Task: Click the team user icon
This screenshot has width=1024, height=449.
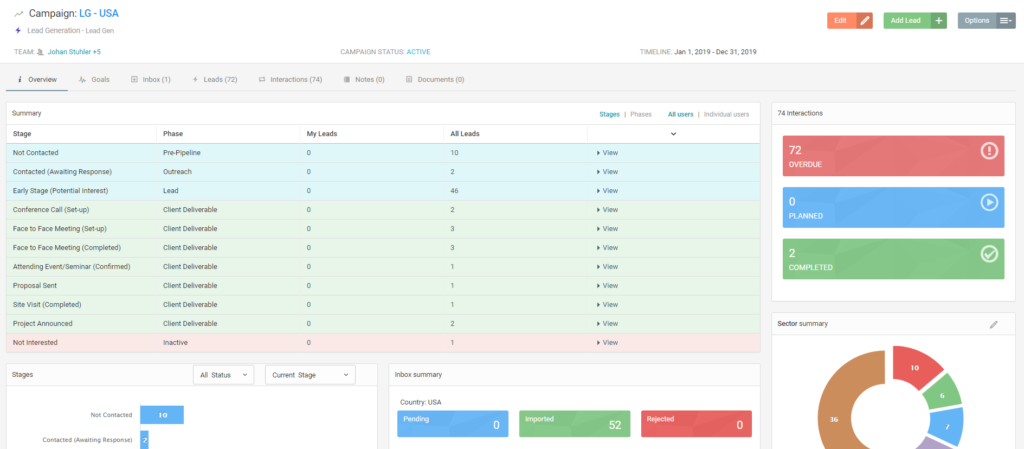Action: click(40, 52)
